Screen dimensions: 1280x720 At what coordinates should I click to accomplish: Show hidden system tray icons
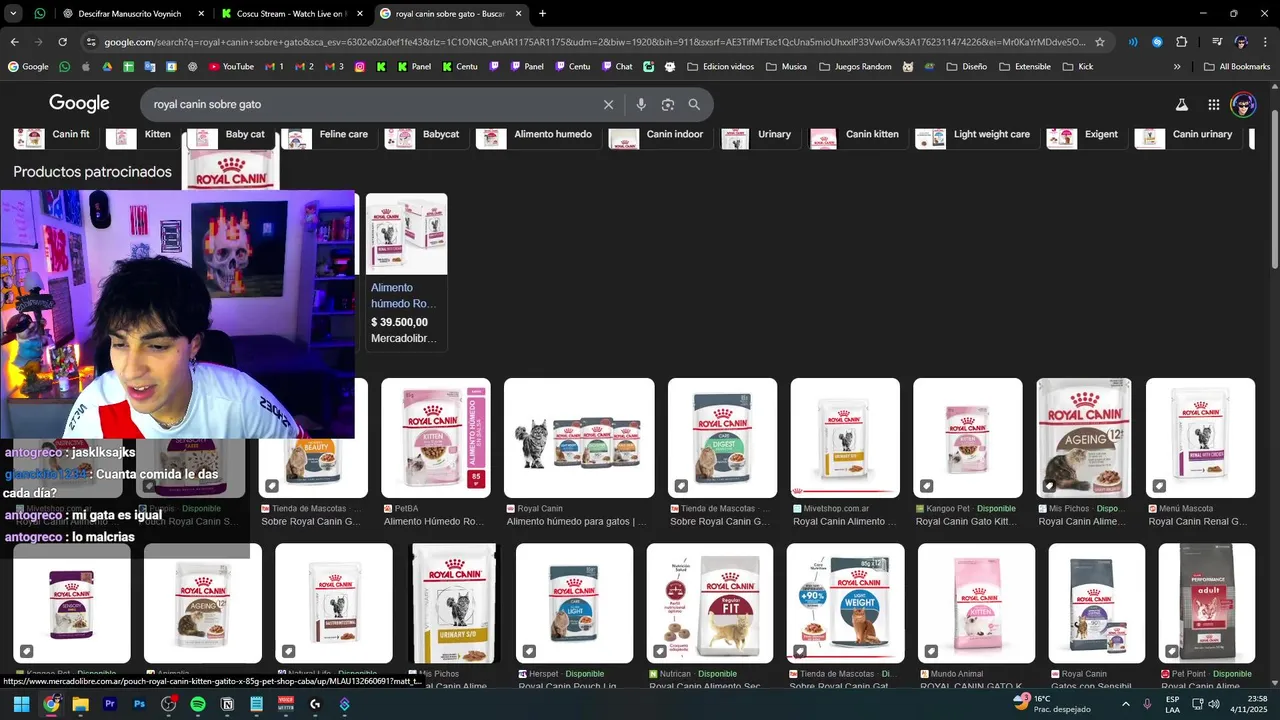point(1126,704)
